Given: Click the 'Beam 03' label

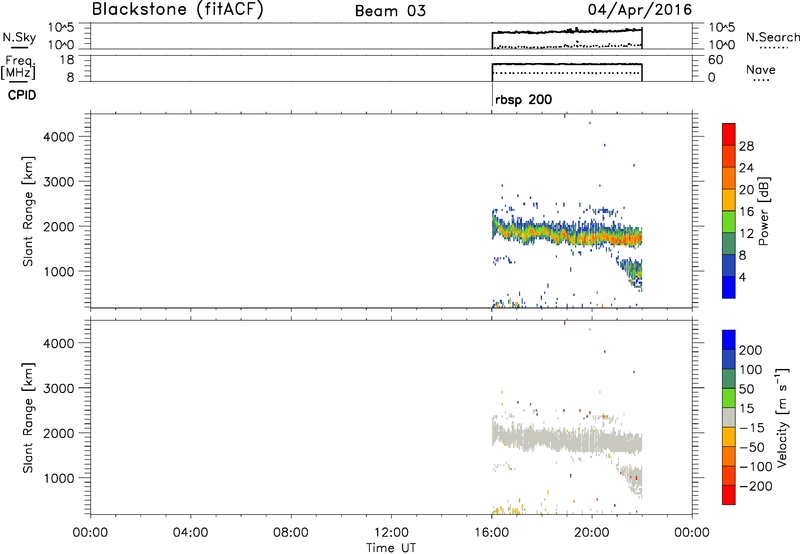Looking at the screenshot, I should tap(390, 11).
